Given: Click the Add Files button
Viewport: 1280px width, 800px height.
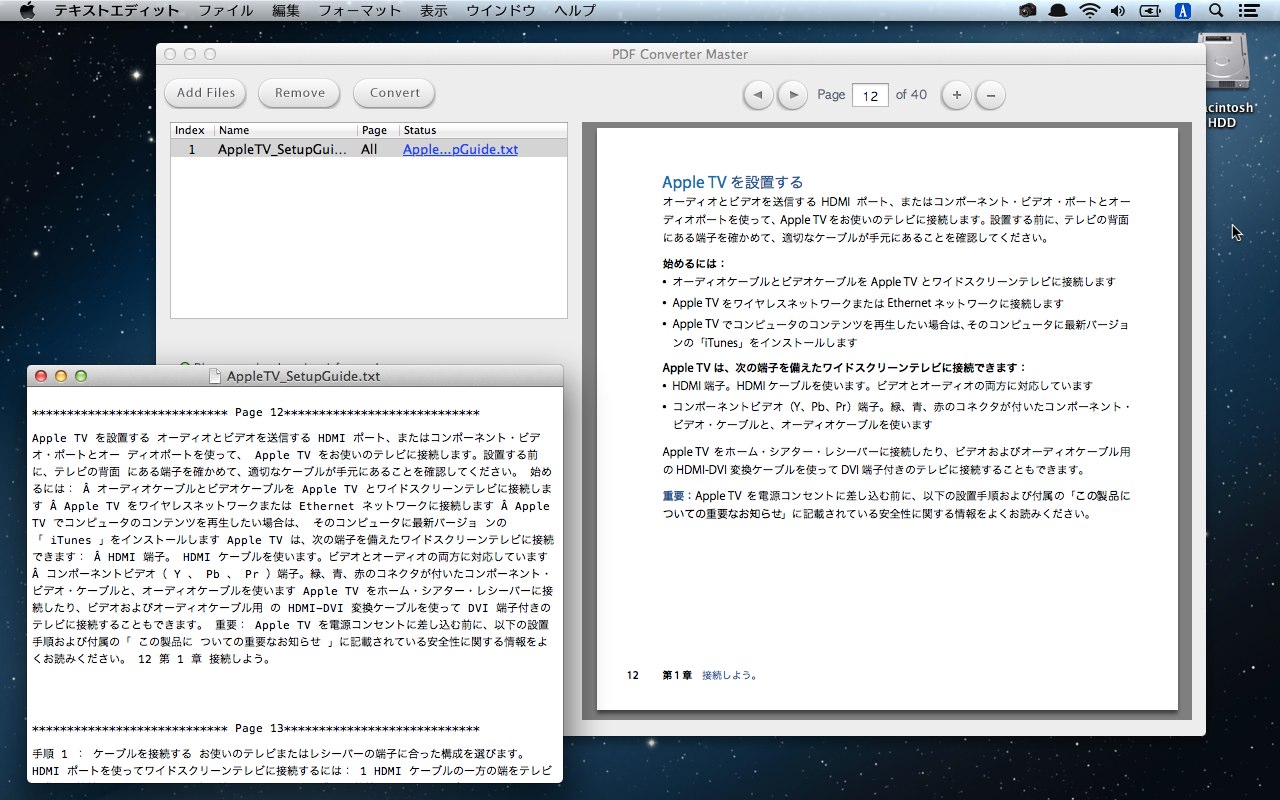Looking at the screenshot, I should point(206,93).
